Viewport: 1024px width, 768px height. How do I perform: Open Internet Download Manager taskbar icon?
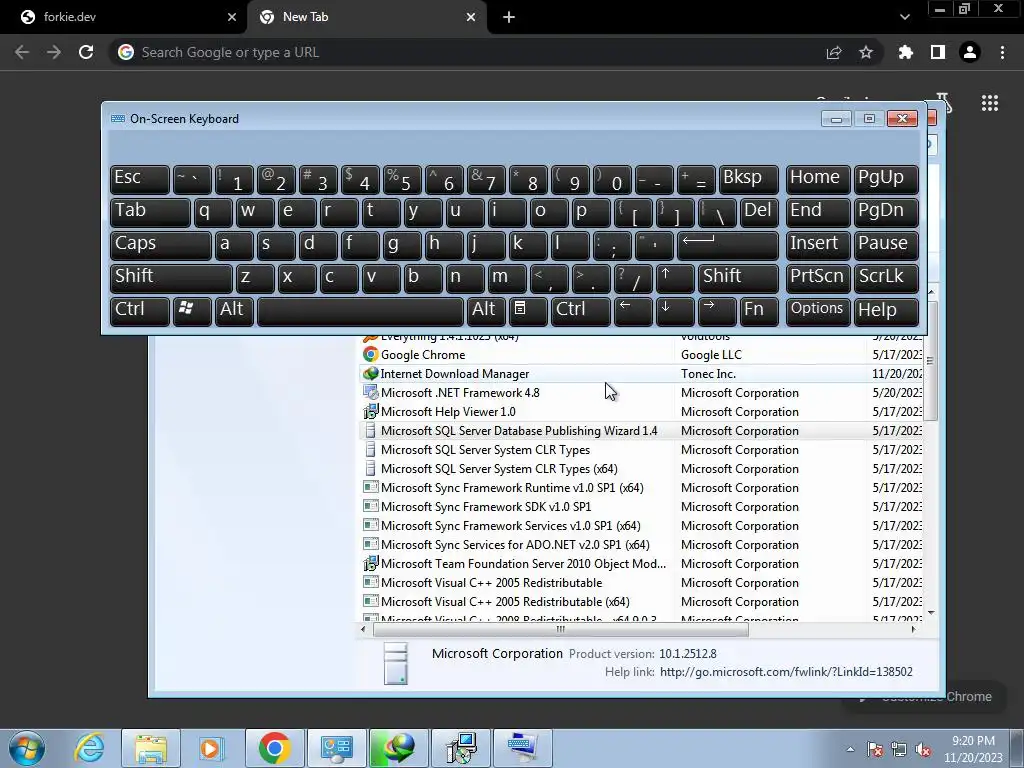click(399, 748)
